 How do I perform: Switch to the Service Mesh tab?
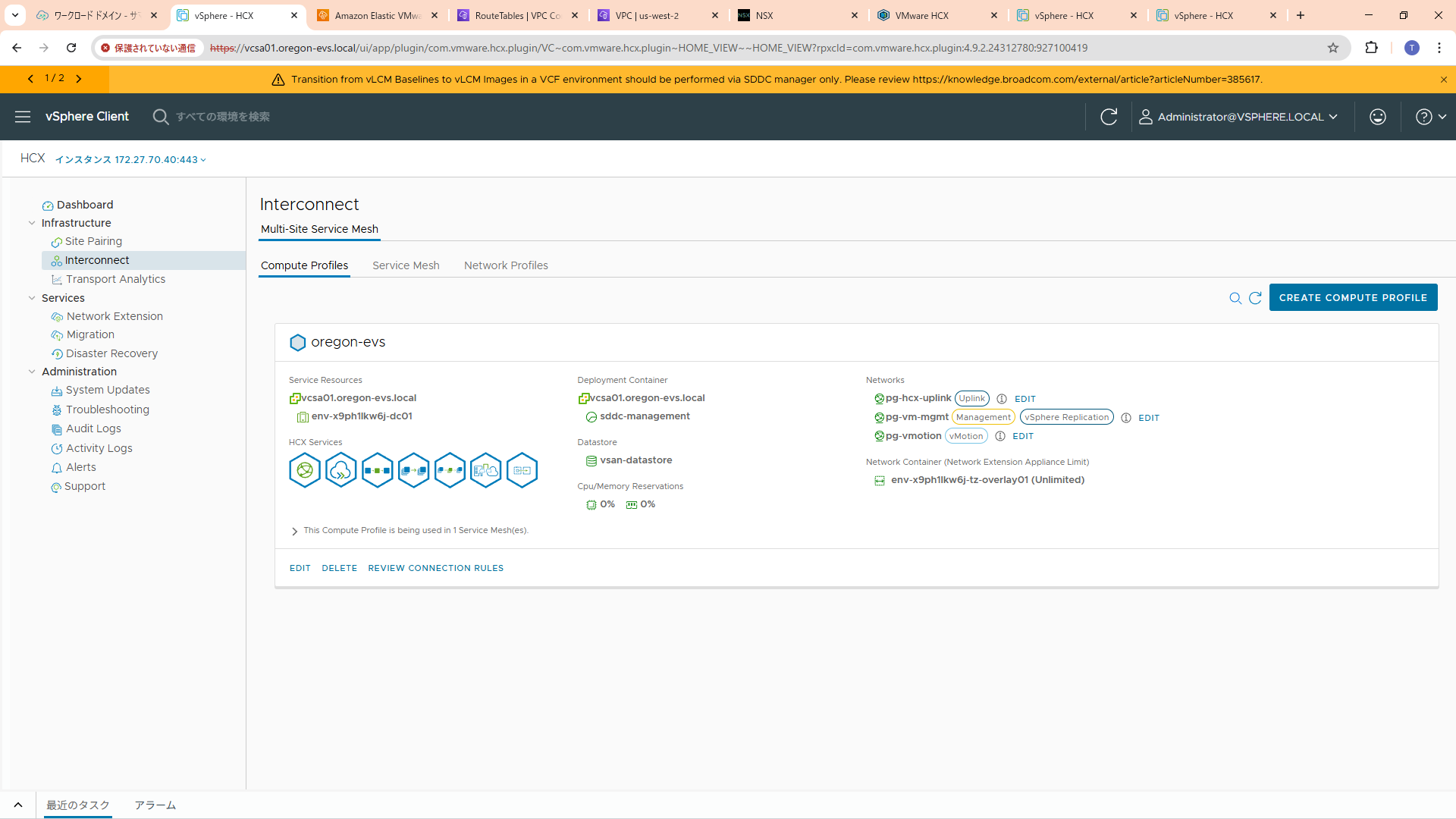pos(406,265)
